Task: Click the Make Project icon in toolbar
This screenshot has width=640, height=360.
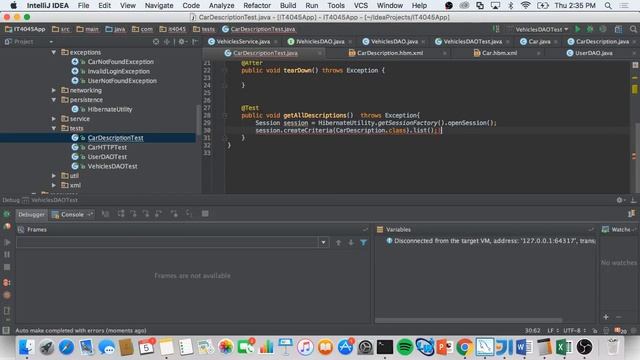Action: [x=496, y=29]
